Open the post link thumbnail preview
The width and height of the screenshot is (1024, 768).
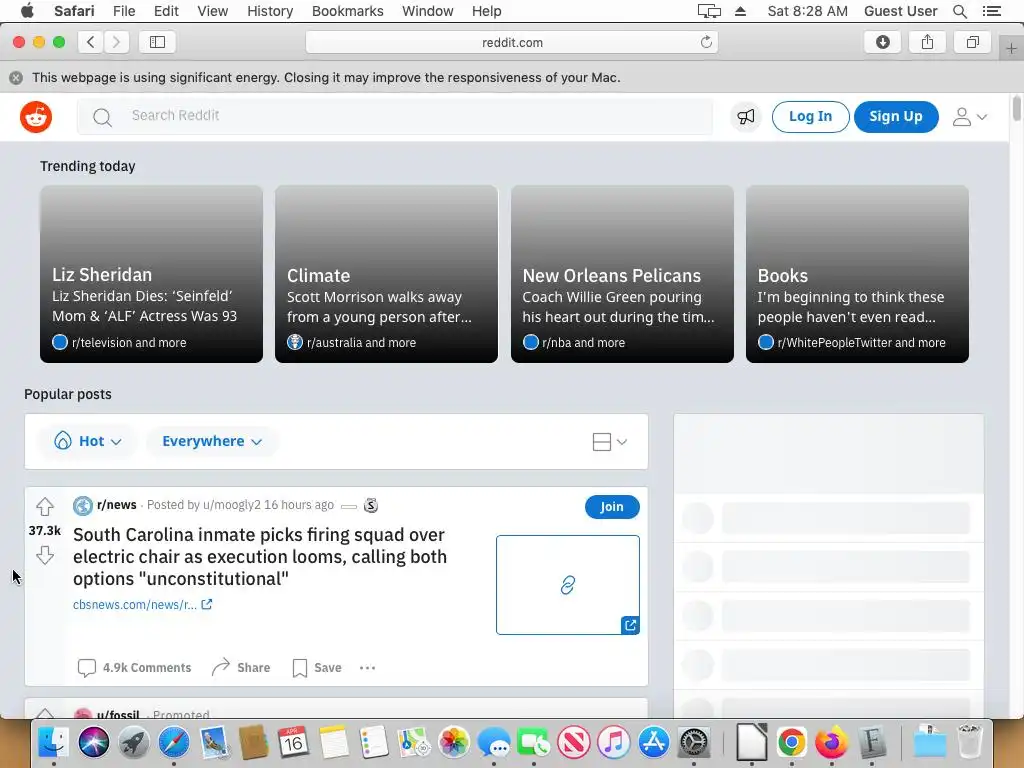[568, 584]
